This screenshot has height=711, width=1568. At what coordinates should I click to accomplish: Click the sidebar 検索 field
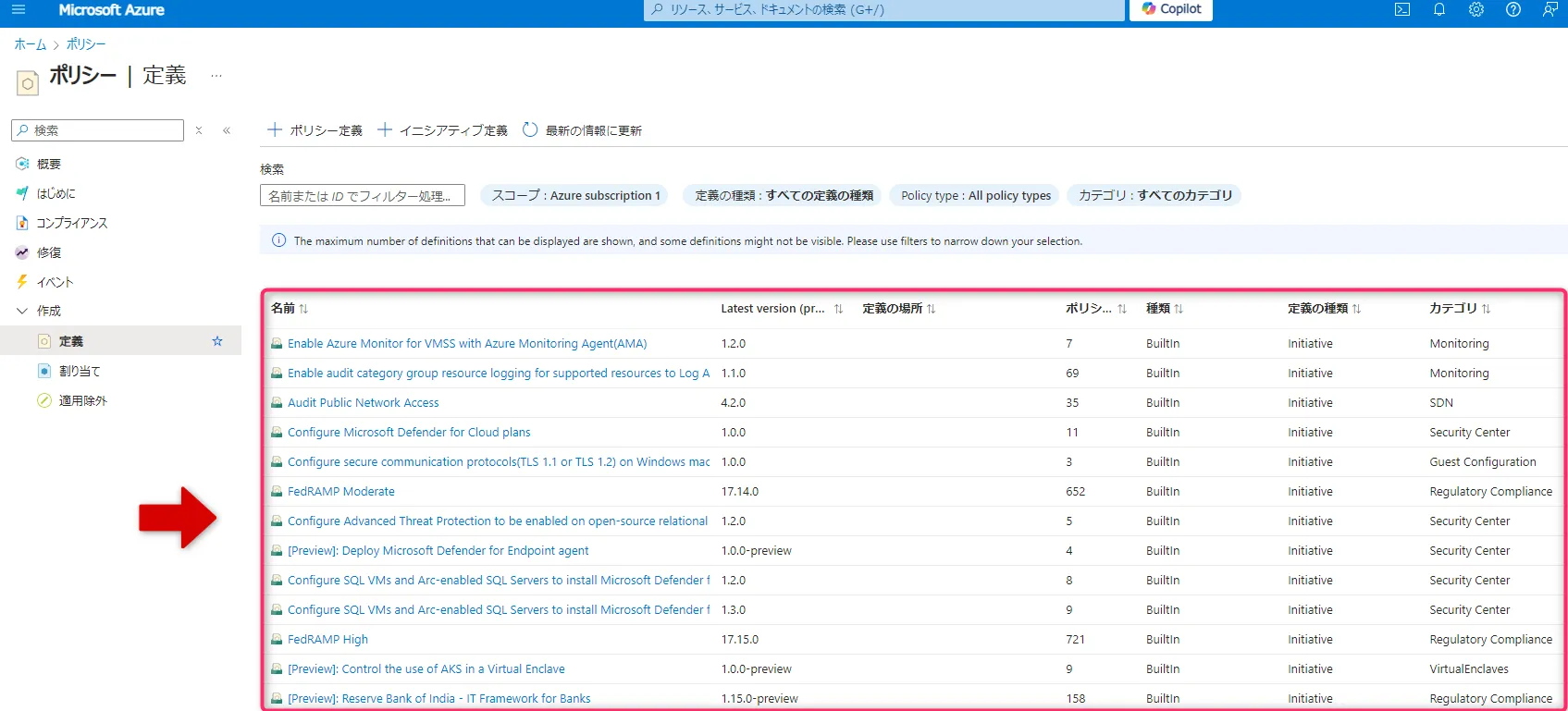98,130
